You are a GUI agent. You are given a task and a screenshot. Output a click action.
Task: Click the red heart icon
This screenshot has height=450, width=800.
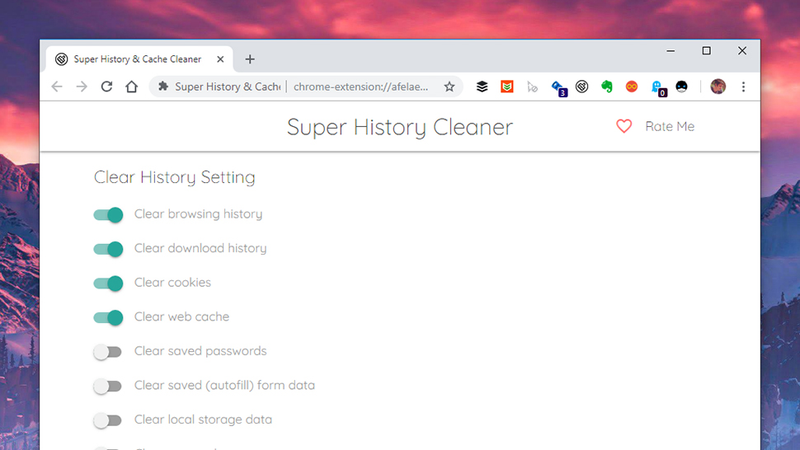624,126
